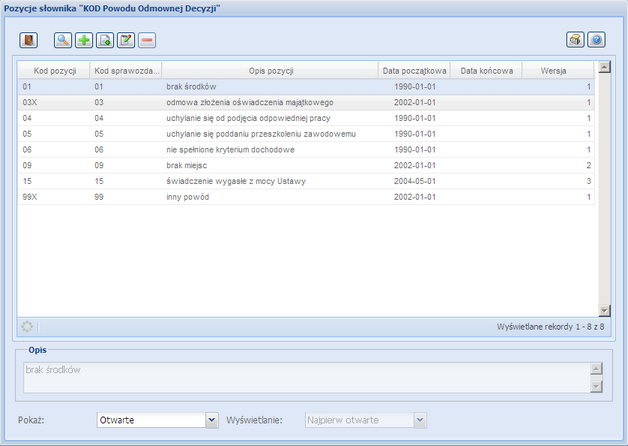This screenshot has width=628, height=446.
Task: Click the green plus add icon
Action: [x=84, y=40]
